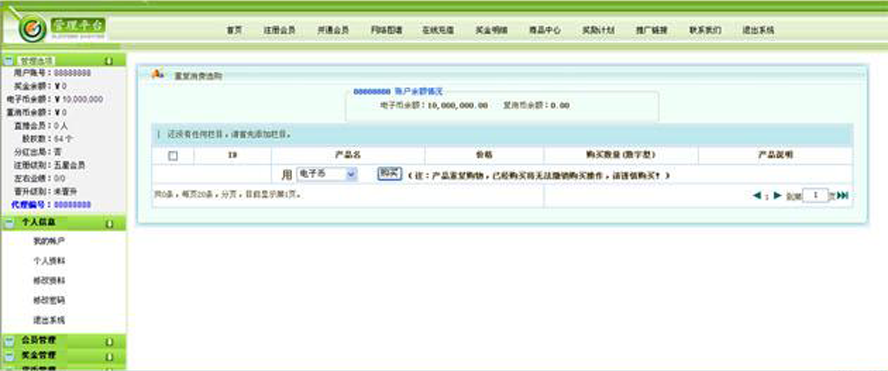Click 退出系统 in the top navigation bar
The width and height of the screenshot is (888, 371).
point(758,30)
